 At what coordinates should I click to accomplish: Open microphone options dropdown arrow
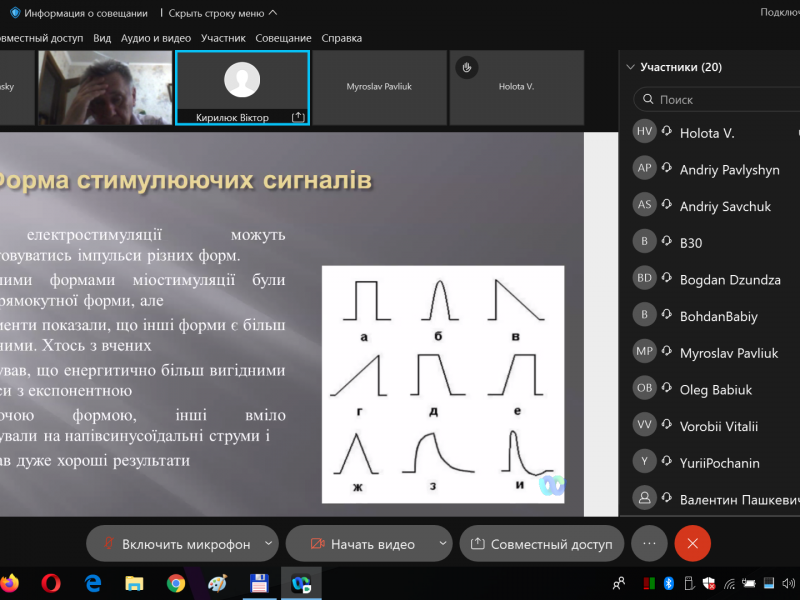pyautogui.click(x=268, y=543)
